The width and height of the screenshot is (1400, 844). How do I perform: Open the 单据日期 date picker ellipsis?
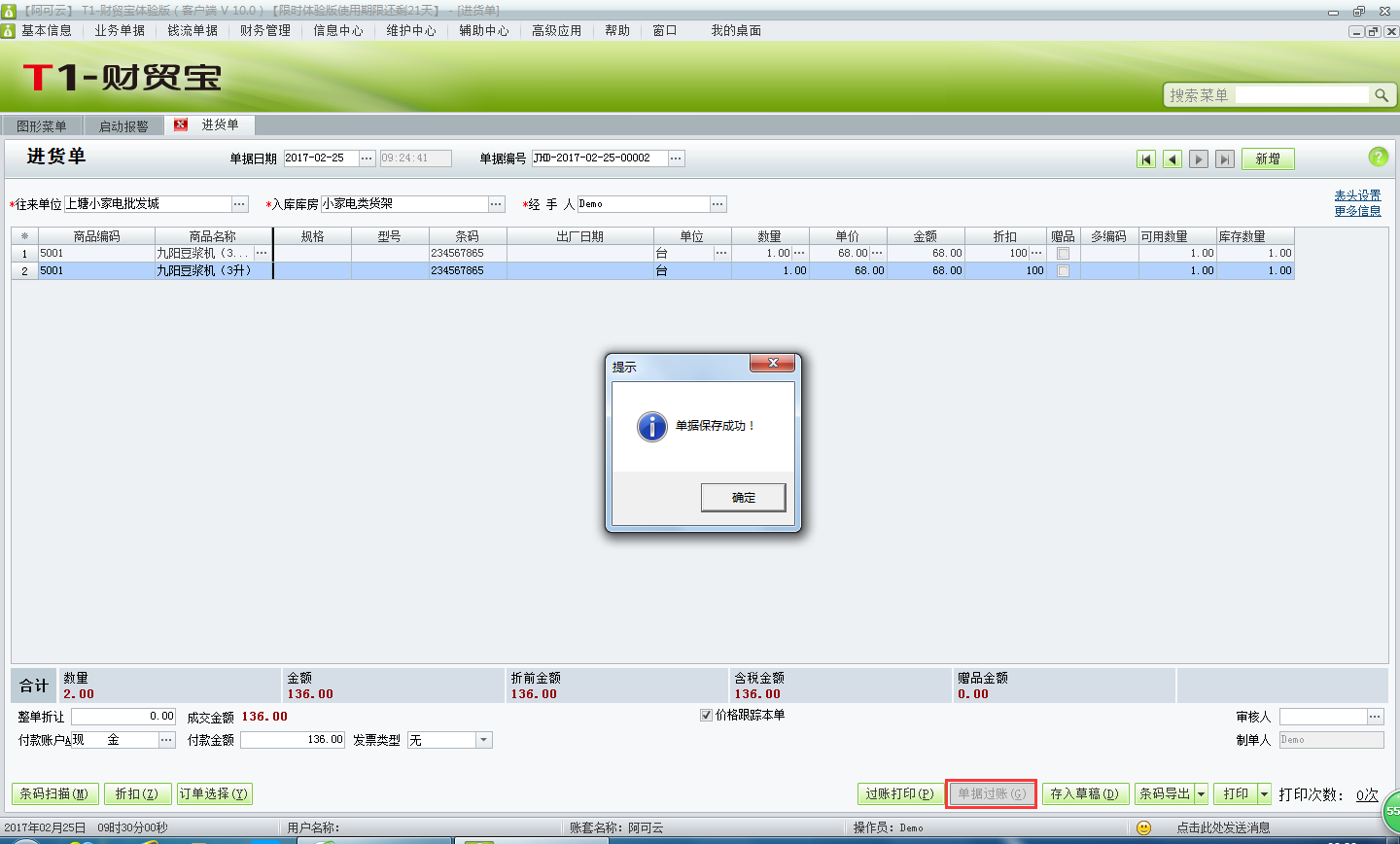click(x=365, y=157)
